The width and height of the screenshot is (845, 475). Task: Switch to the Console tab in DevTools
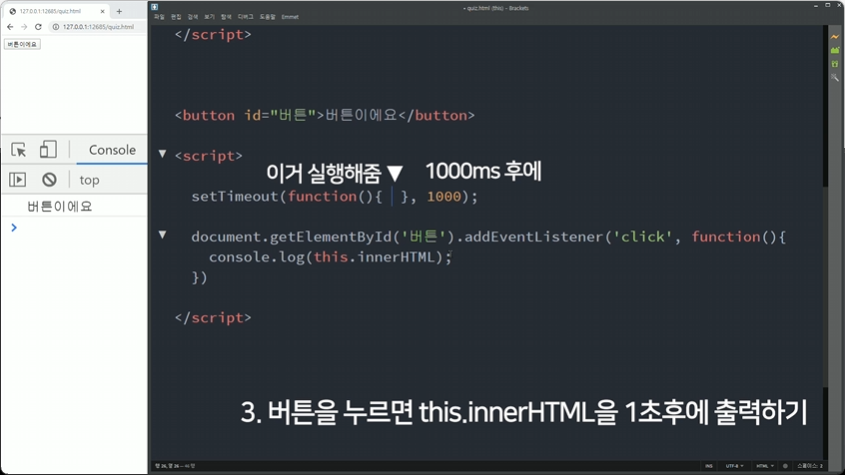112,150
